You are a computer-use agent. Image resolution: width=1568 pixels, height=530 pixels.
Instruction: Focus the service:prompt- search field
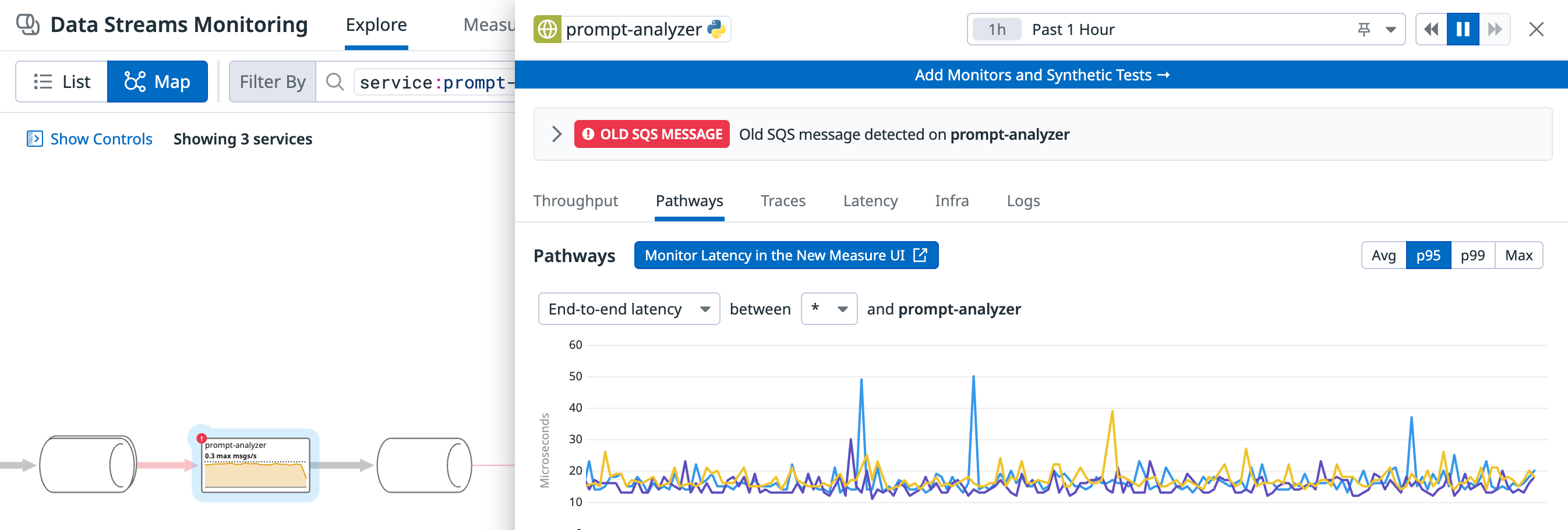(436, 82)
